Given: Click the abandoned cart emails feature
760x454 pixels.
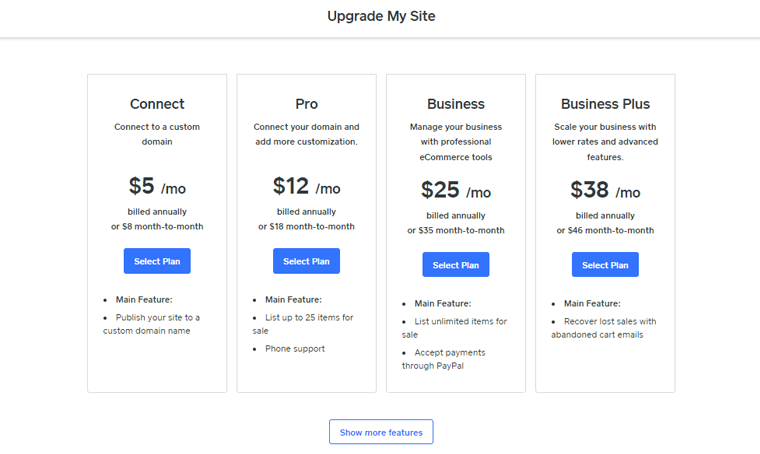Looking at the screenshot, I should pos(603,328).
